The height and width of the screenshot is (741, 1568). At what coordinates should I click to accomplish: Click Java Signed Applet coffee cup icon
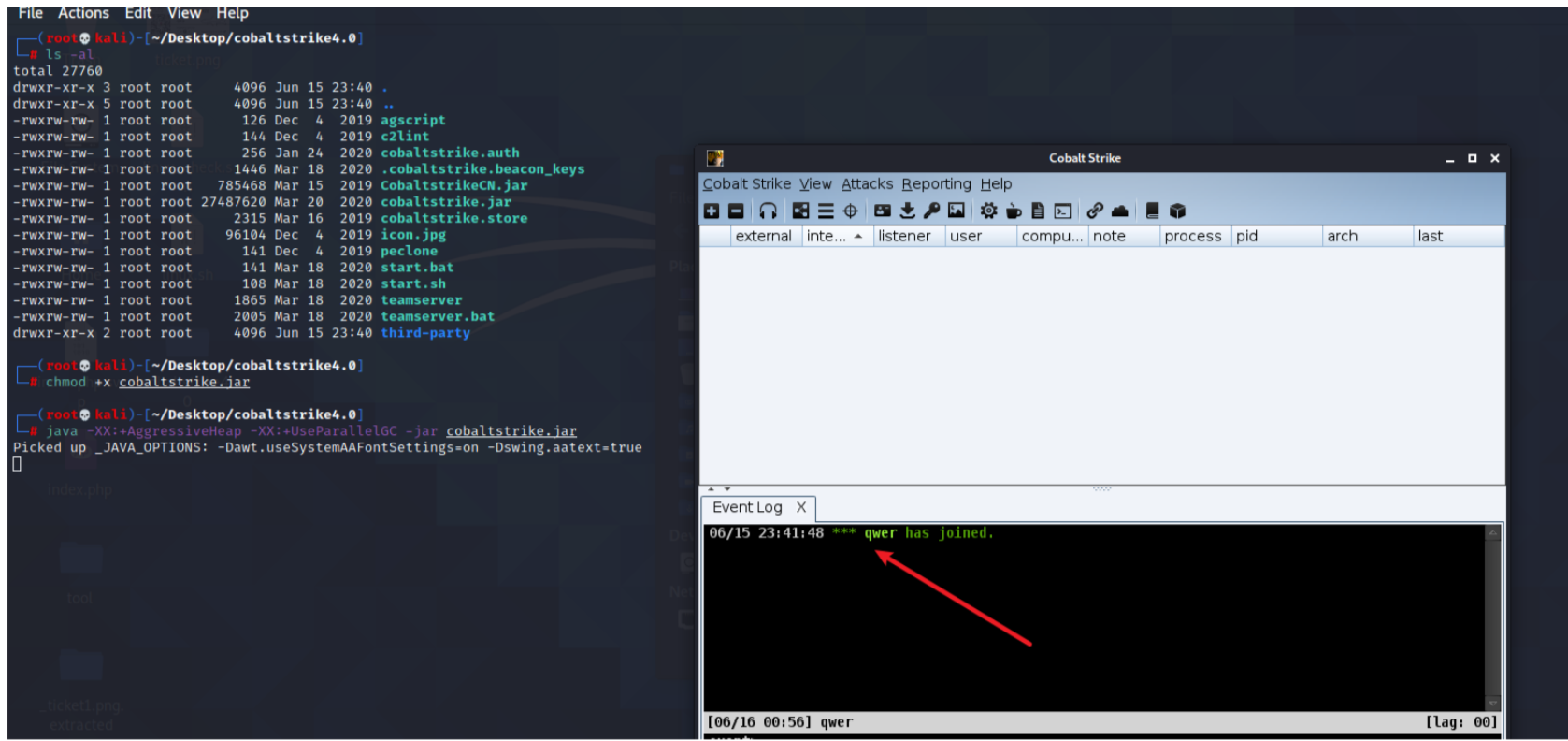[1014, 211]
